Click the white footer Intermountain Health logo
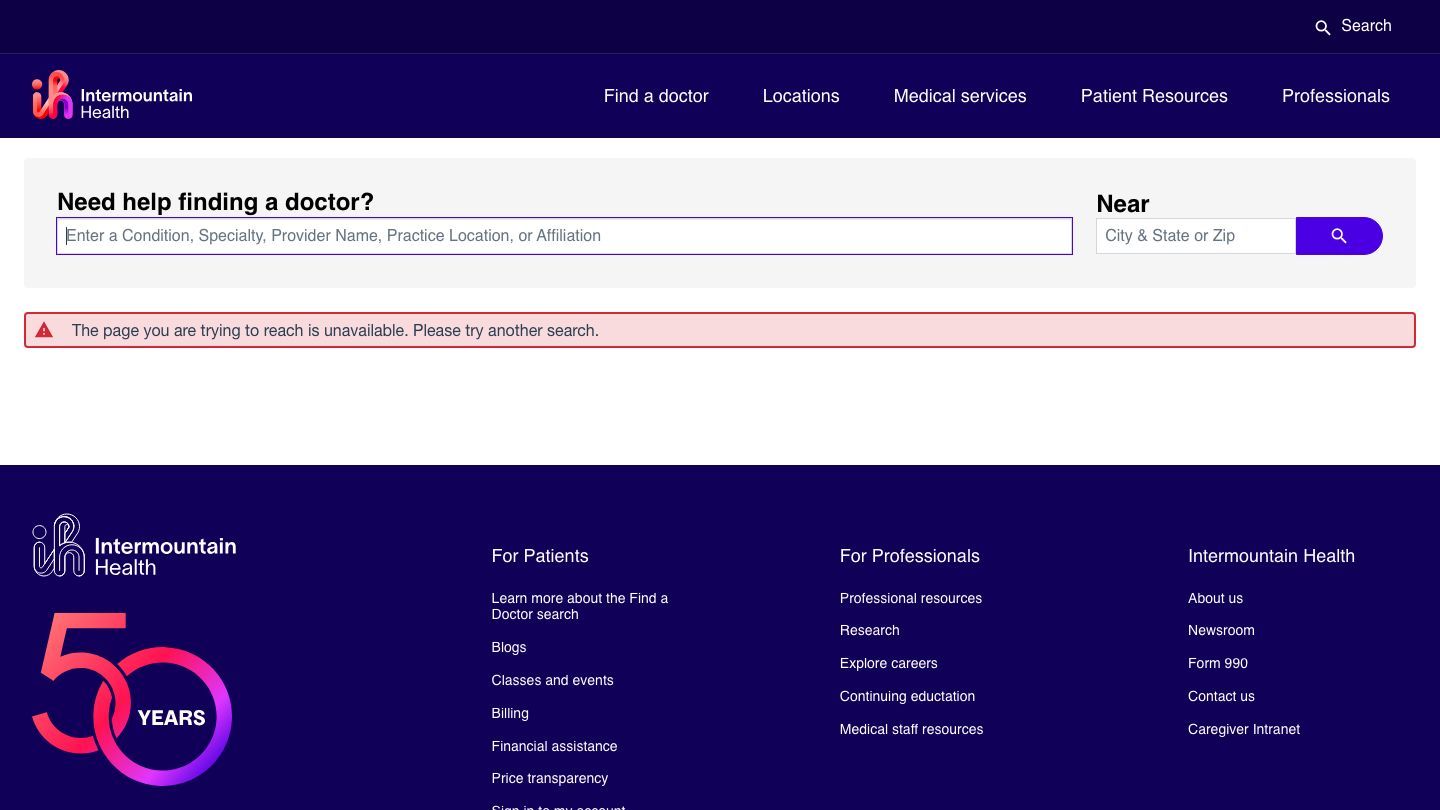 point(134,546)
